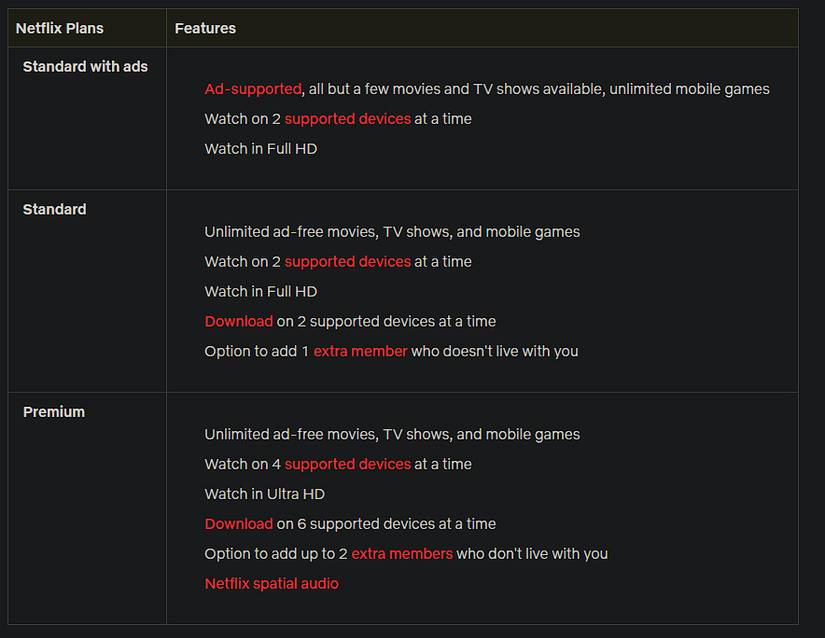Image resolution: width=825 pixels, height=638 pixels.
Task: Click the Netflix Plans column header
Action: pos(60,28)
